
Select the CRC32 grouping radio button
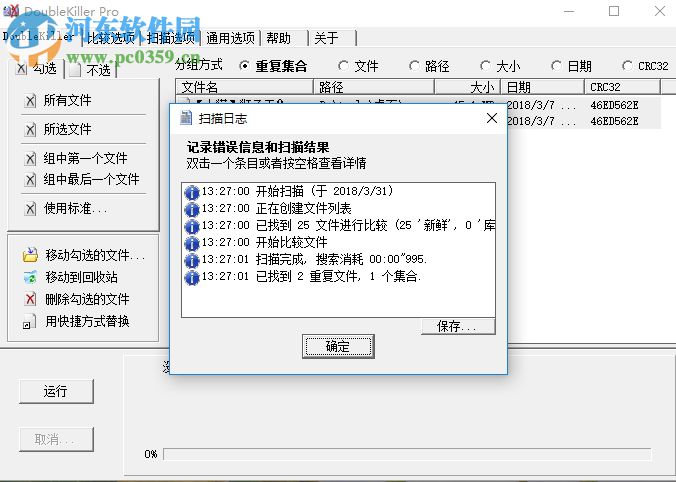(x=627, y=66)
